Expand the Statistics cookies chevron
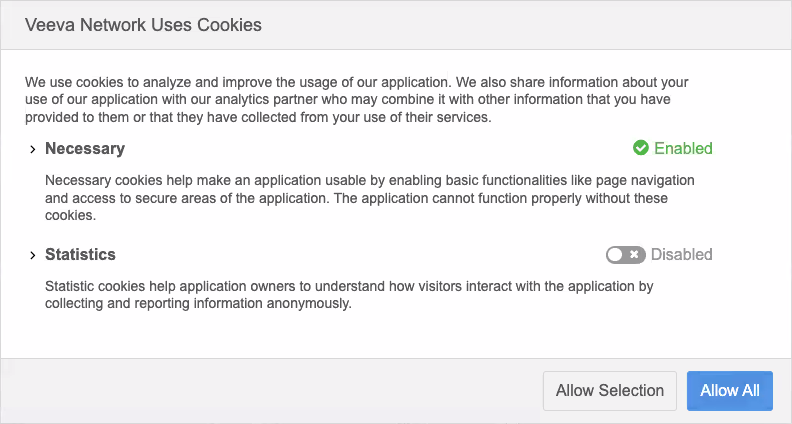This screenshot has width=792, height=424. 33,255
